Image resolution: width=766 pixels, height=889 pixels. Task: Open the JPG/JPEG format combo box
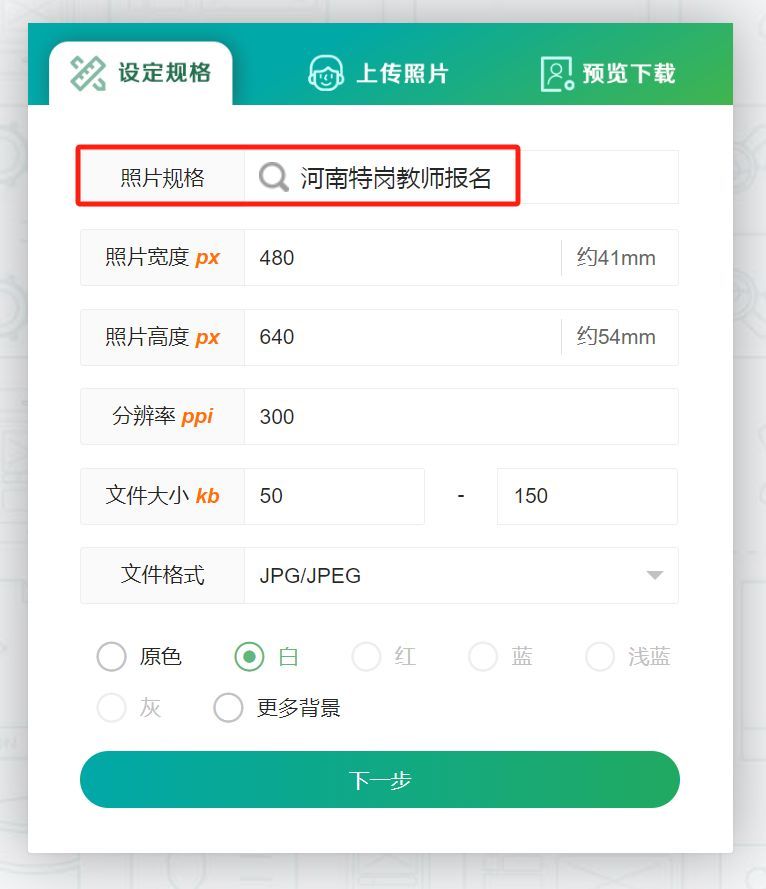point(461,575)
